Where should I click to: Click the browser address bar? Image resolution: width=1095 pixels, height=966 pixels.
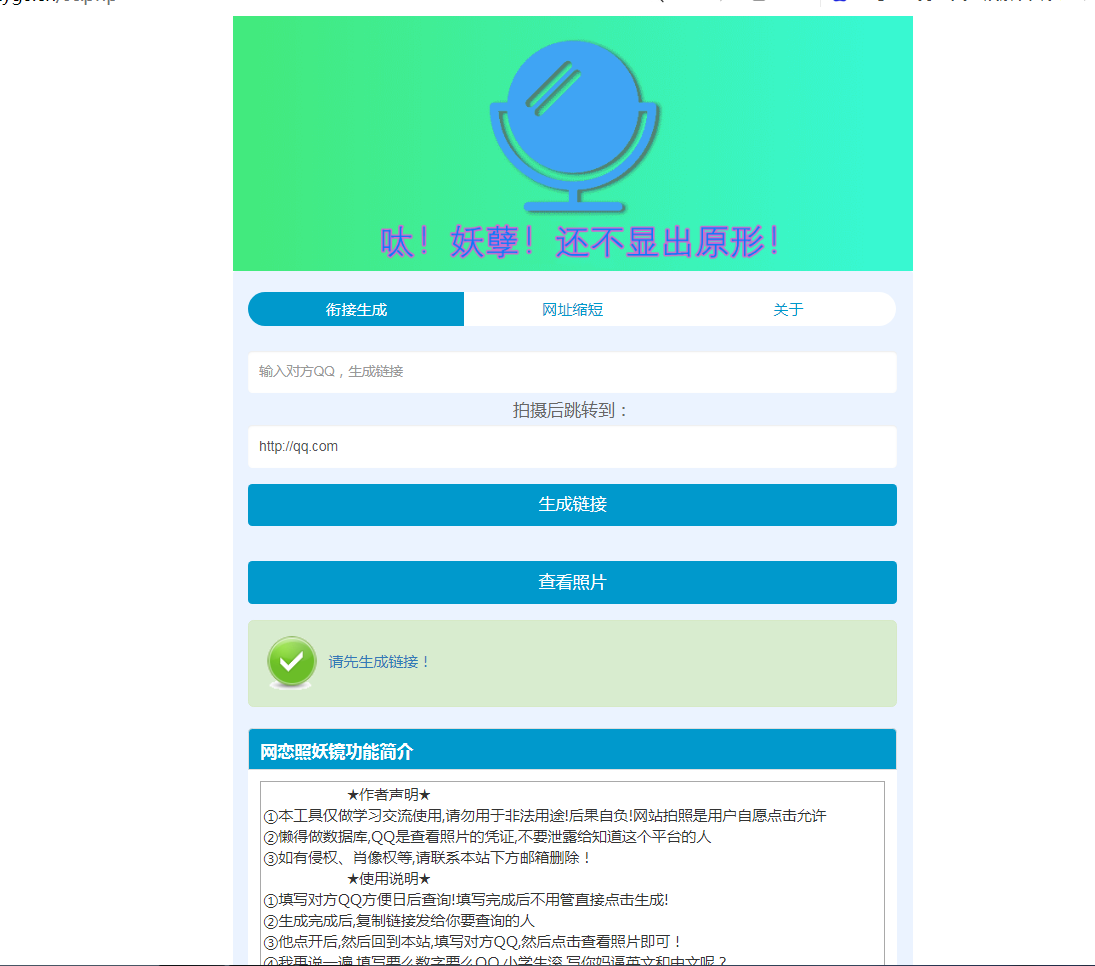click(x=60, y=2)
